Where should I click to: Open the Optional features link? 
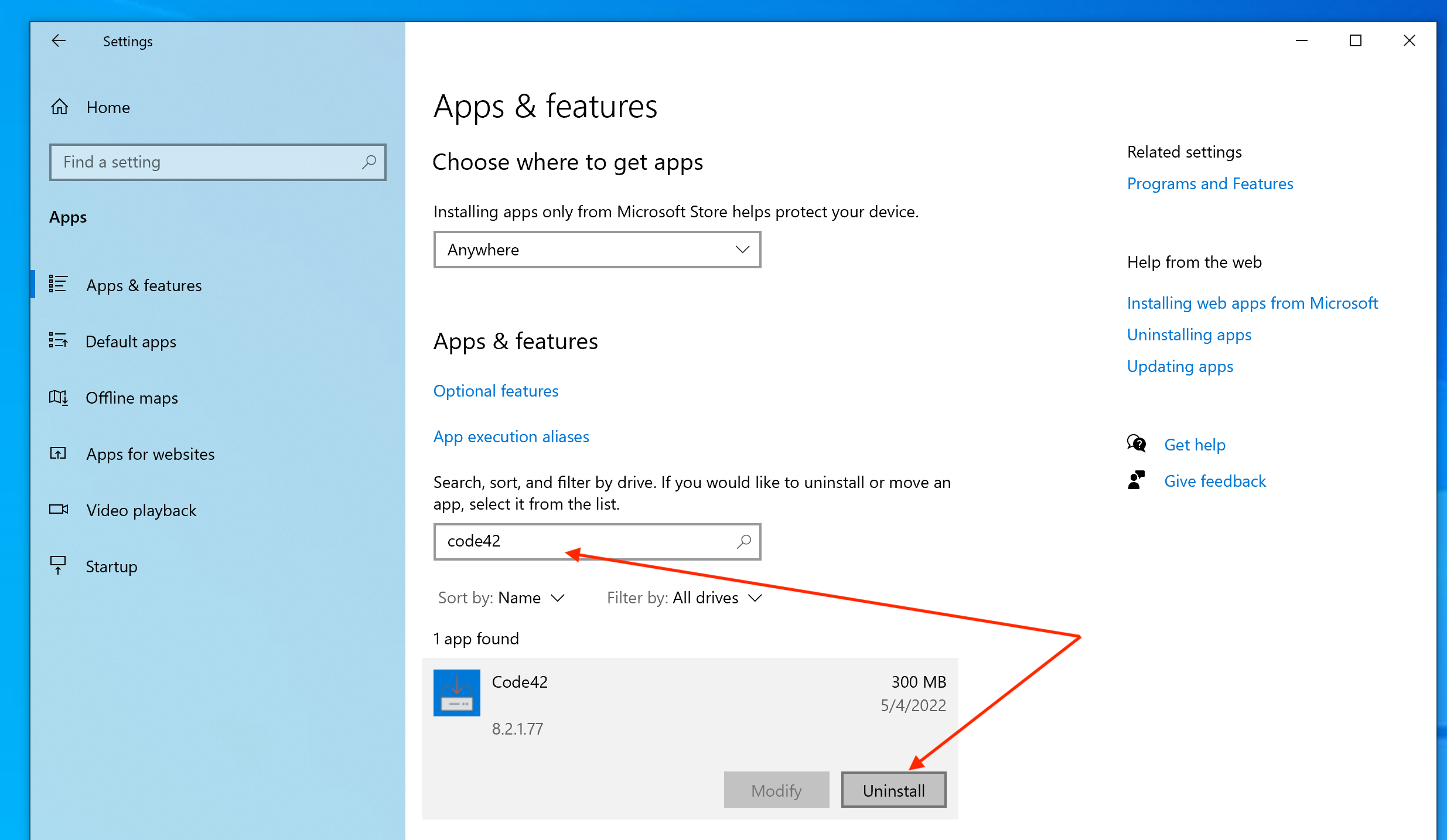496,391
